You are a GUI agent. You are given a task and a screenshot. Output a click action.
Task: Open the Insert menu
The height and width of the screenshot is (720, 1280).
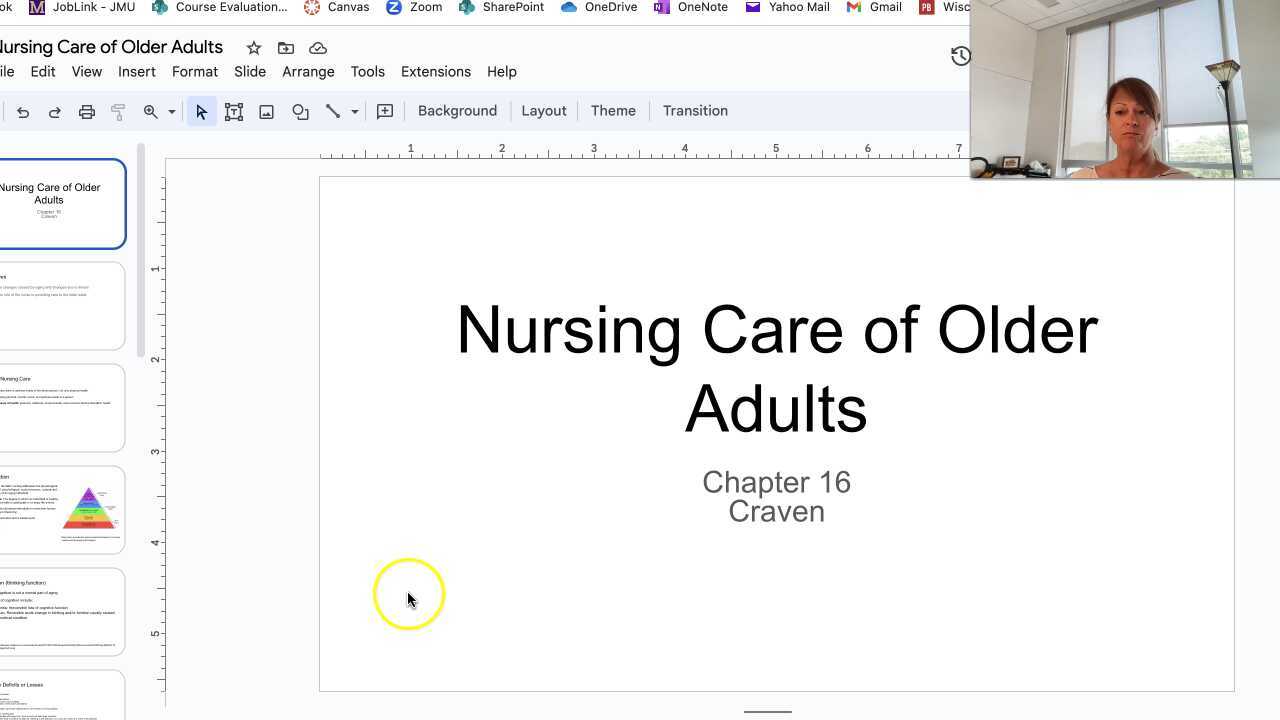tap(136, 72)
